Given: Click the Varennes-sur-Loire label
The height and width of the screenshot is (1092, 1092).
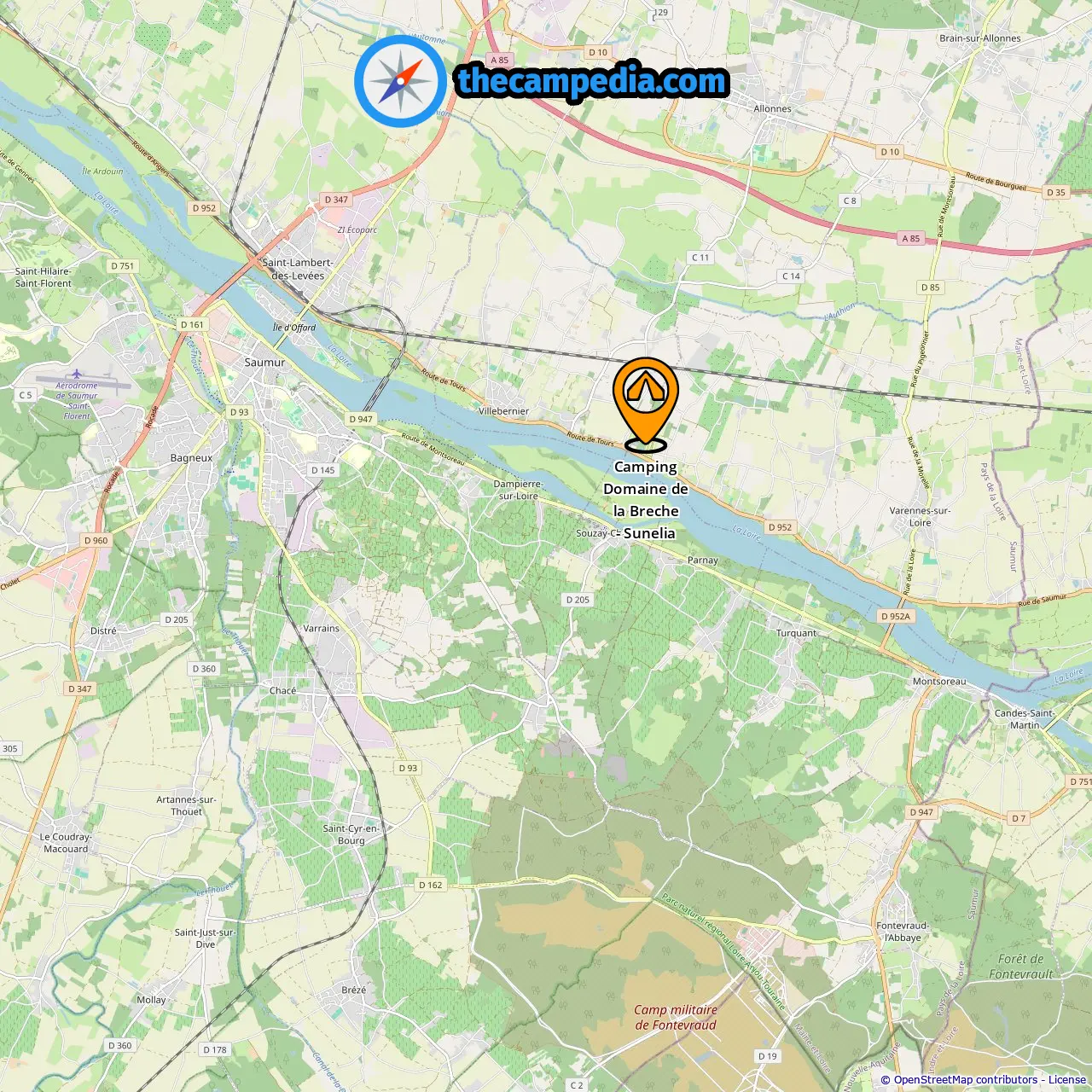Looking at the screenshot, I should point(920,516).
